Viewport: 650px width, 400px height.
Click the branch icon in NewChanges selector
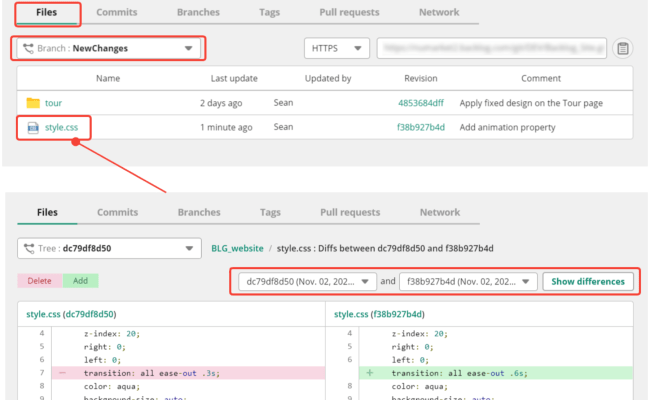coord(28,48)
